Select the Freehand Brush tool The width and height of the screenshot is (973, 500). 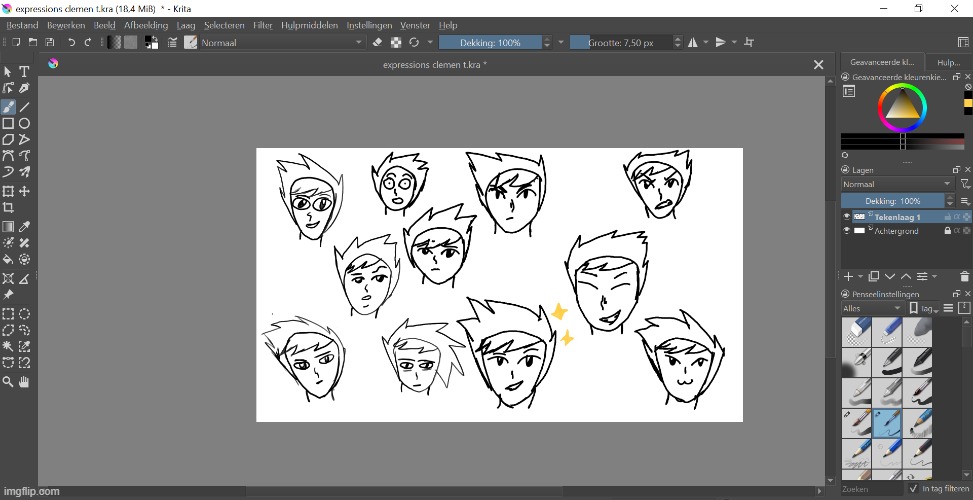pyautogui.click(x=8, y=107)
